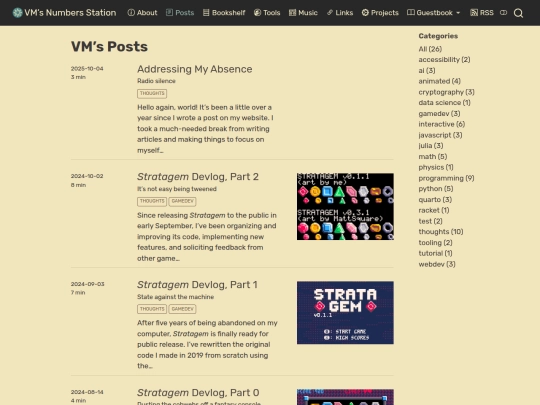The image size is (540, 405).
Task: Click the GAMEDEV tag under Devlog Part 1
Action: (x=182, y=309)
